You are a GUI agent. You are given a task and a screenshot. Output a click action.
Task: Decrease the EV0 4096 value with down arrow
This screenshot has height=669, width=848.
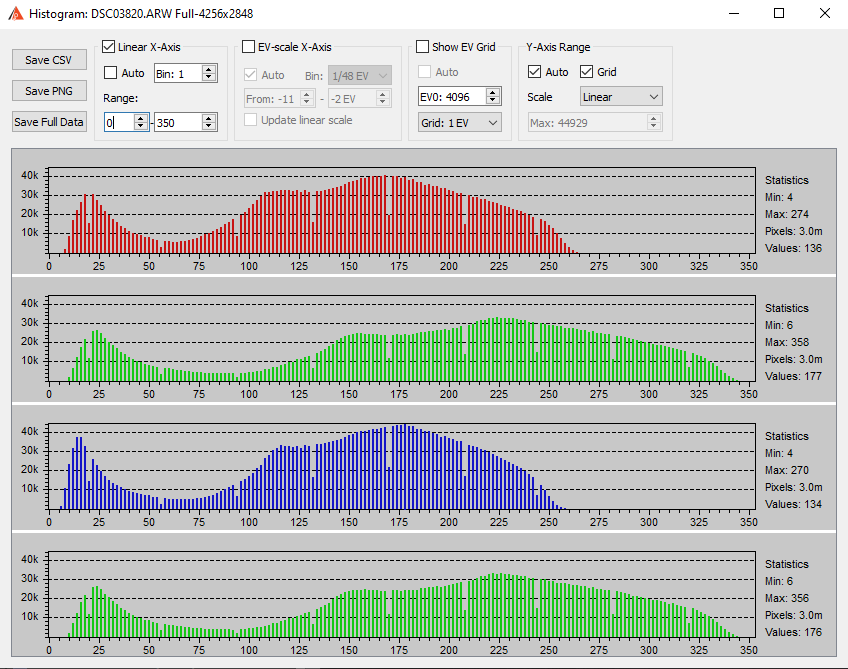click(493, 101)
